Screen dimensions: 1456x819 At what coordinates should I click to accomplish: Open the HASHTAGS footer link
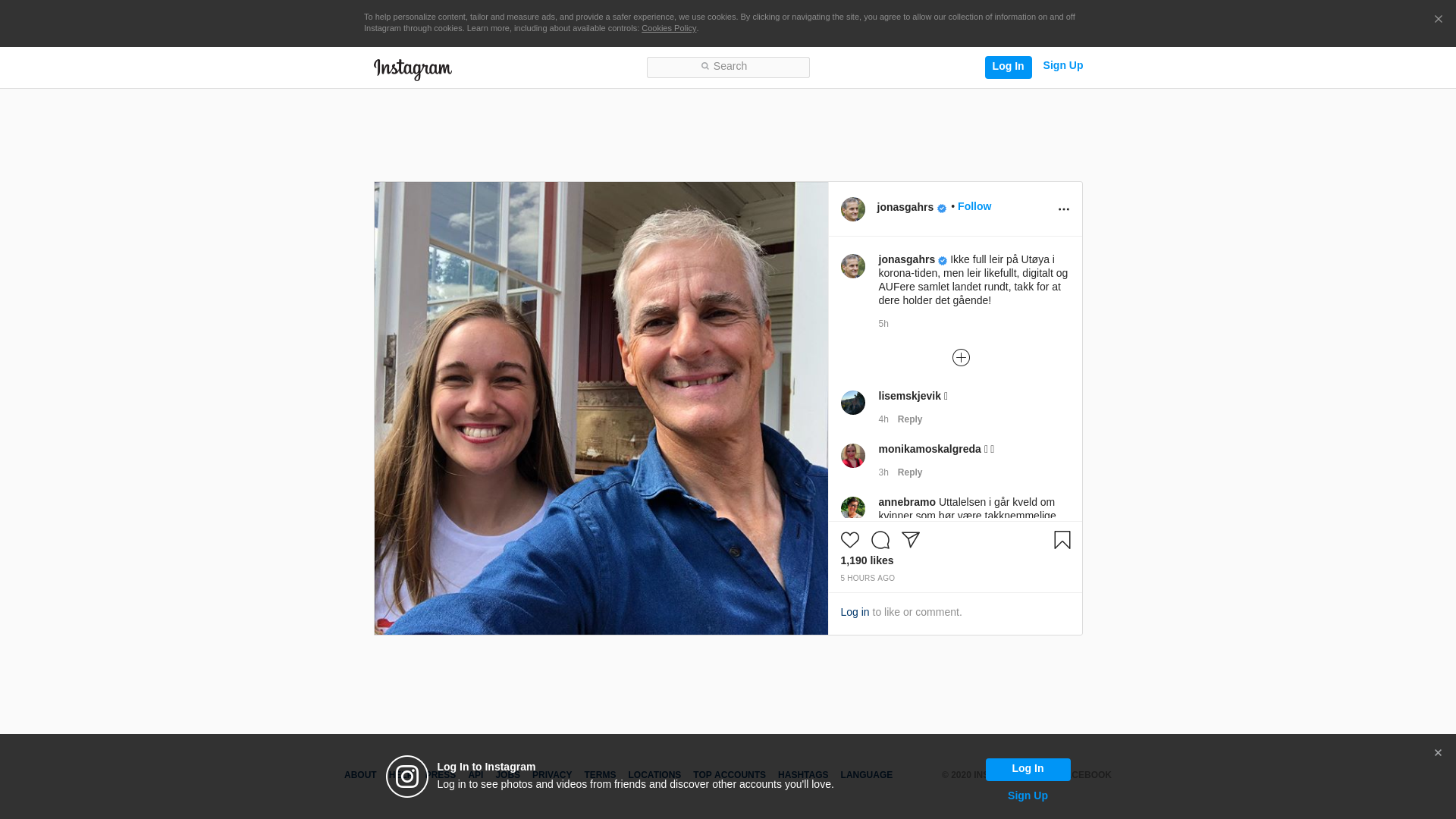802,775
